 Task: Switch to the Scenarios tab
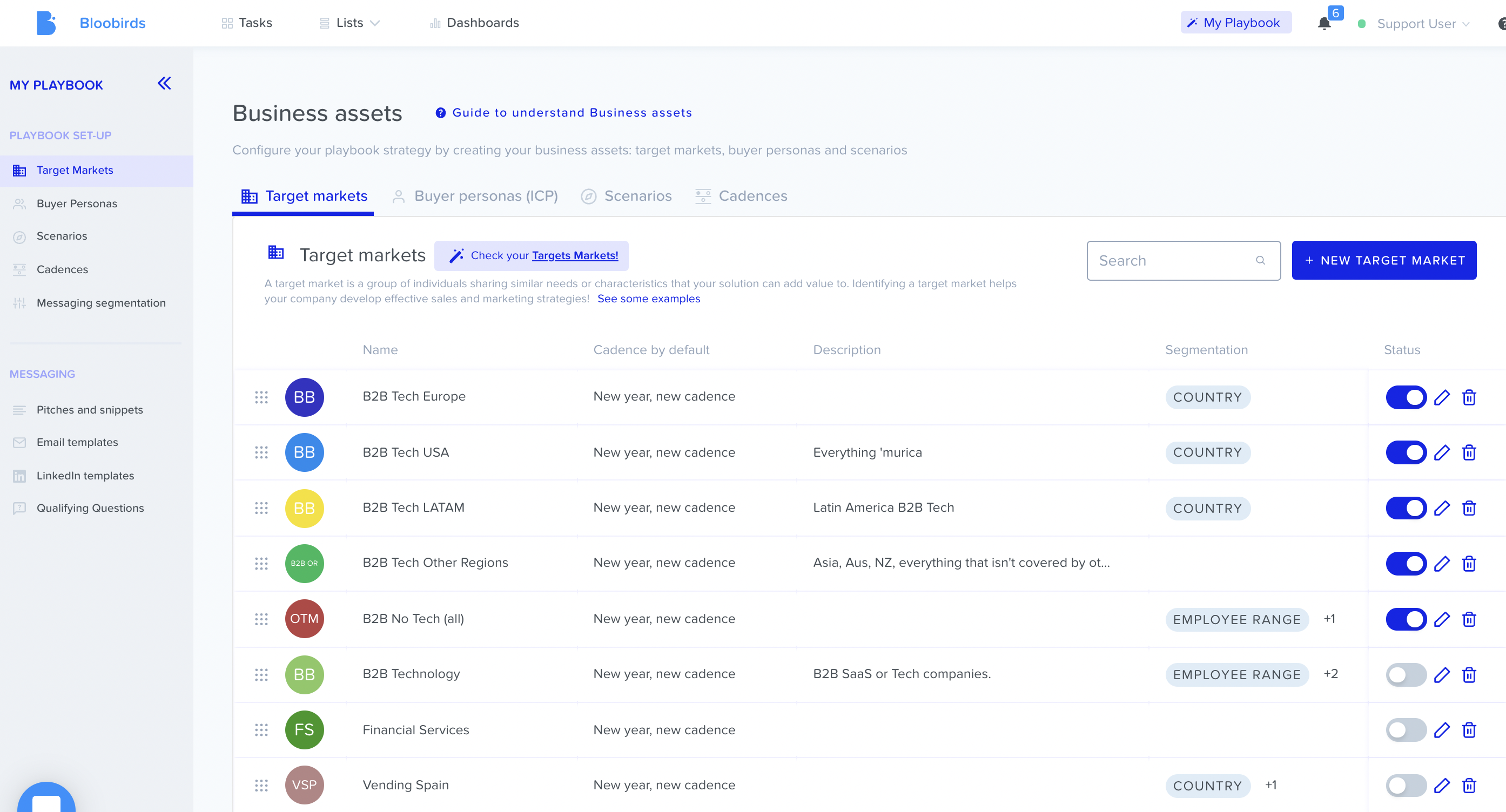626,197
